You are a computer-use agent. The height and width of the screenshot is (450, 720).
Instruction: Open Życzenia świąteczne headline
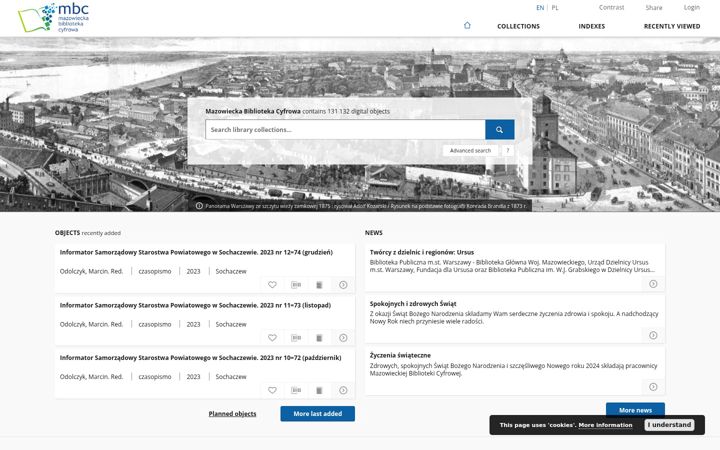coord(400,355)
